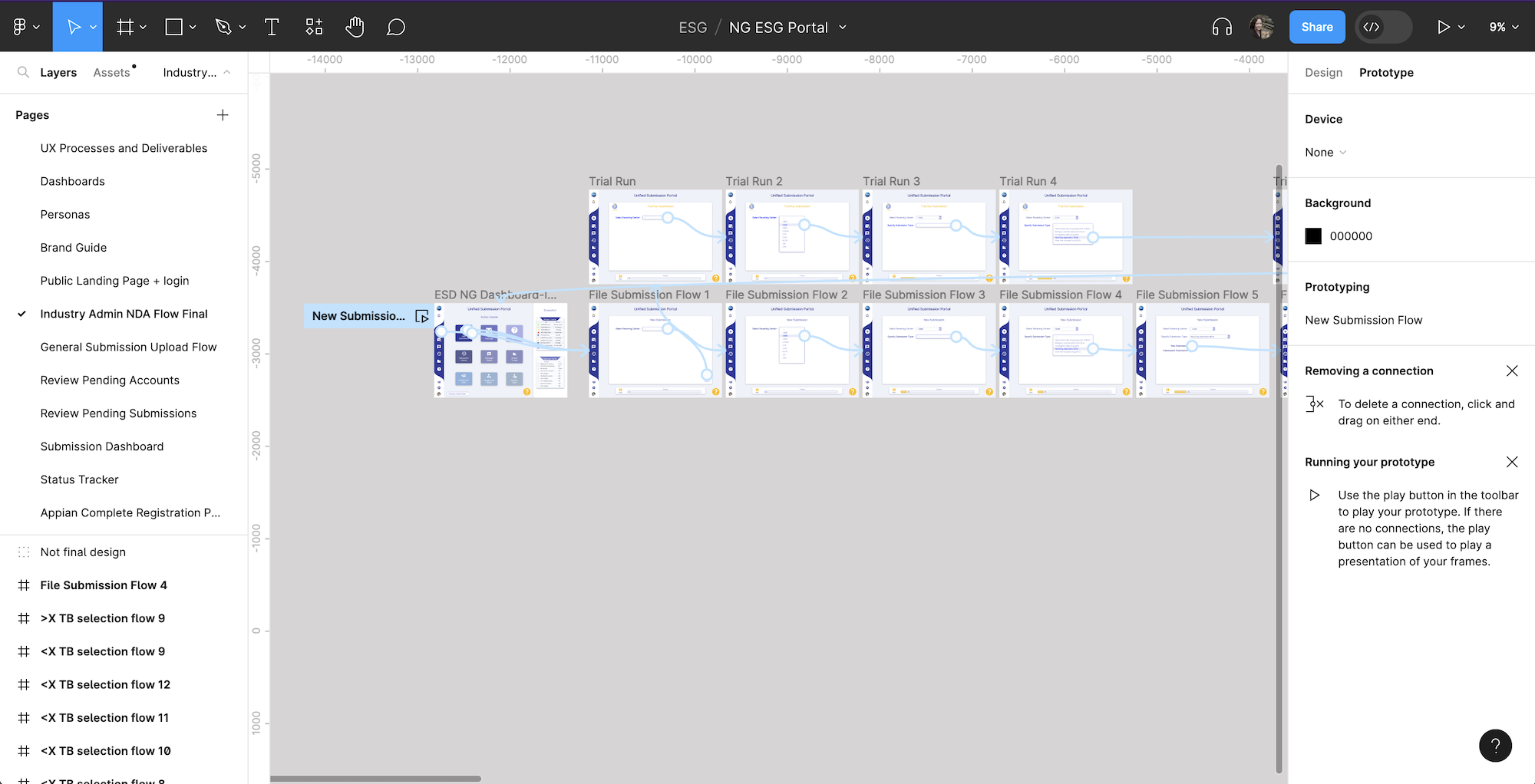Viewport: 1535px width, 784px height.
Task: Switch to the Design tab
Action: point(1323,72)
